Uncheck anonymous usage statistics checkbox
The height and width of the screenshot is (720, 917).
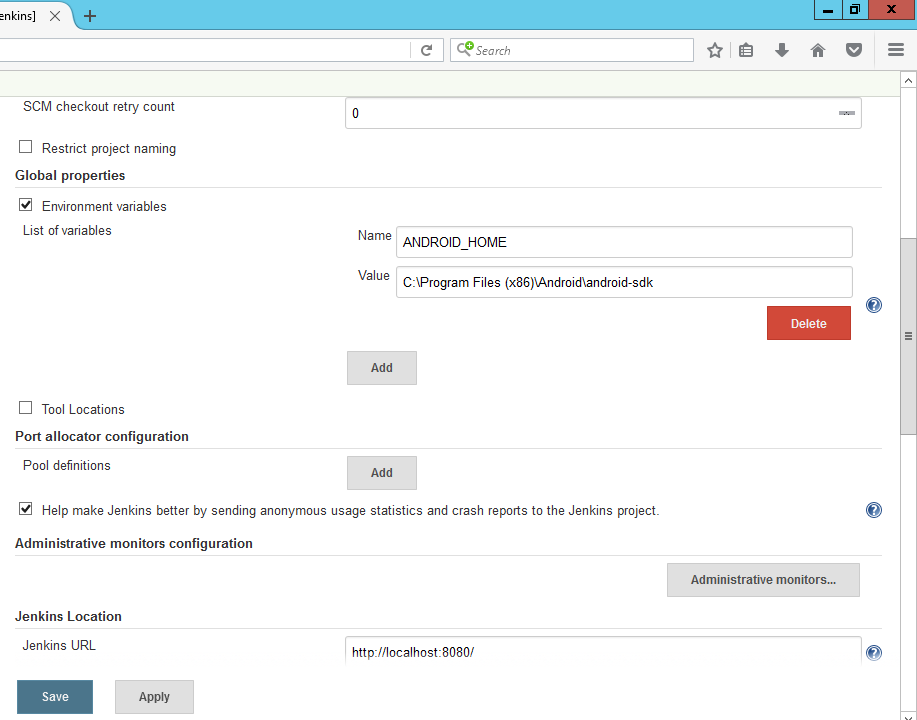[x=26, y=509]
